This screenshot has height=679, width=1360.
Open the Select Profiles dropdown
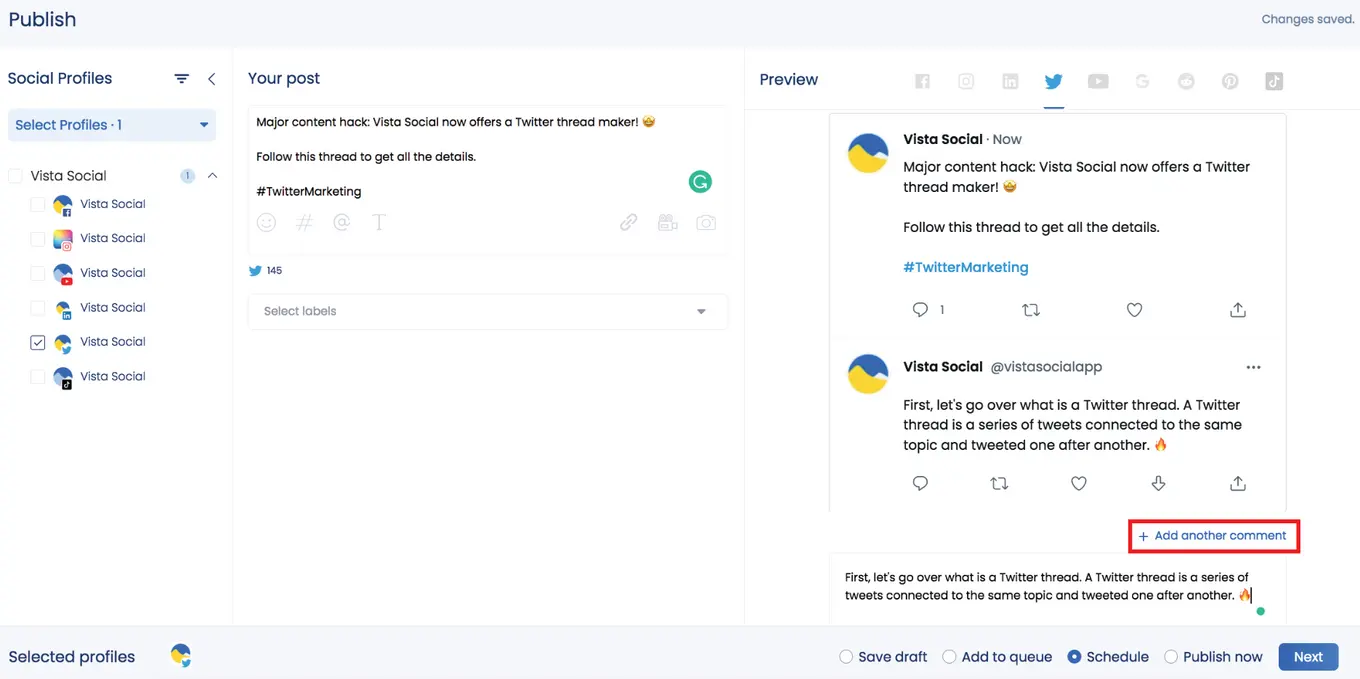click(x=111, y=124)
